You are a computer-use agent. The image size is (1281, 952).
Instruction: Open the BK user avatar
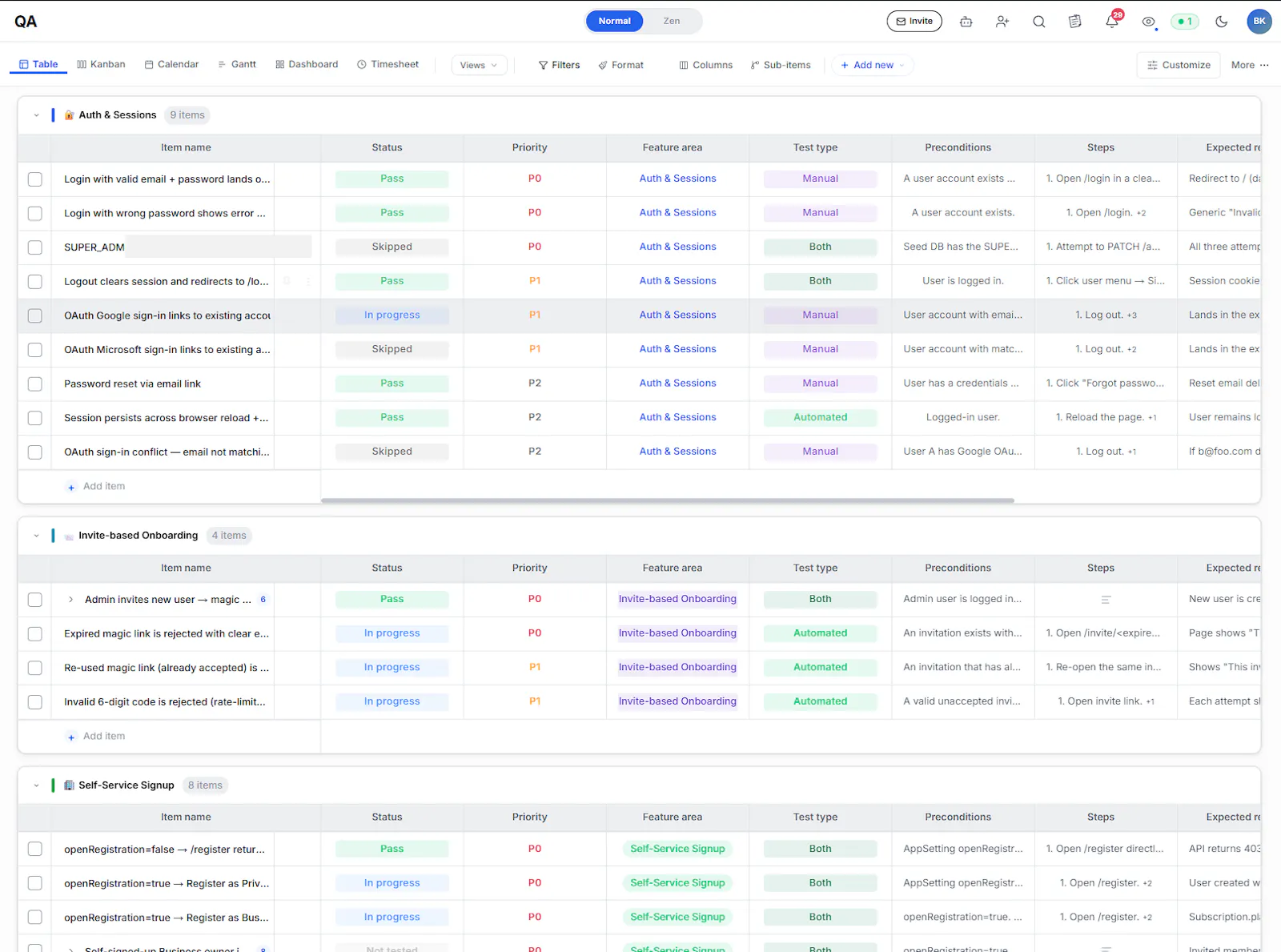click(1259, 22)
